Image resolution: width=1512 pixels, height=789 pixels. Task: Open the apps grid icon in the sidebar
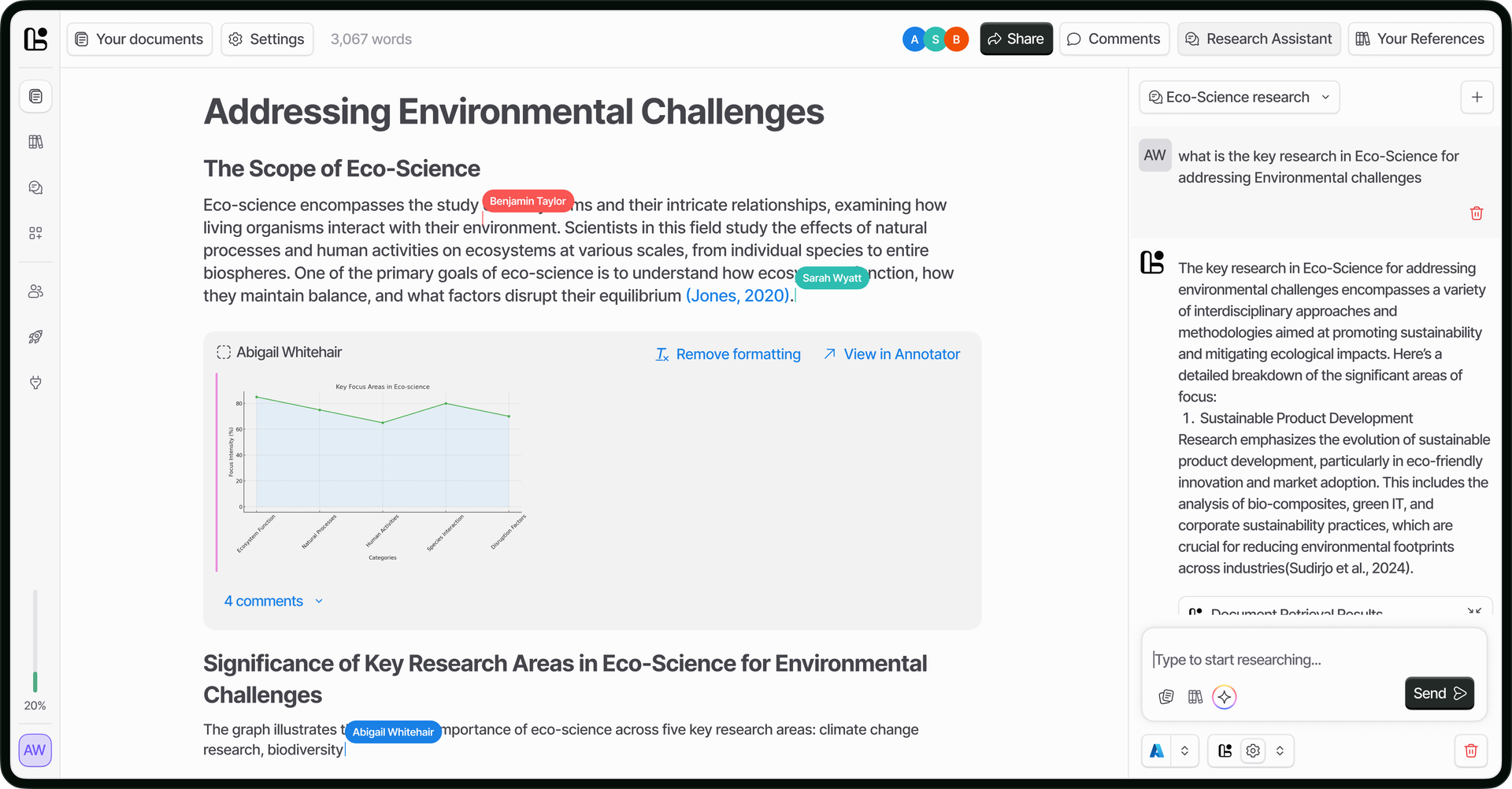click(x=35, y=233)
